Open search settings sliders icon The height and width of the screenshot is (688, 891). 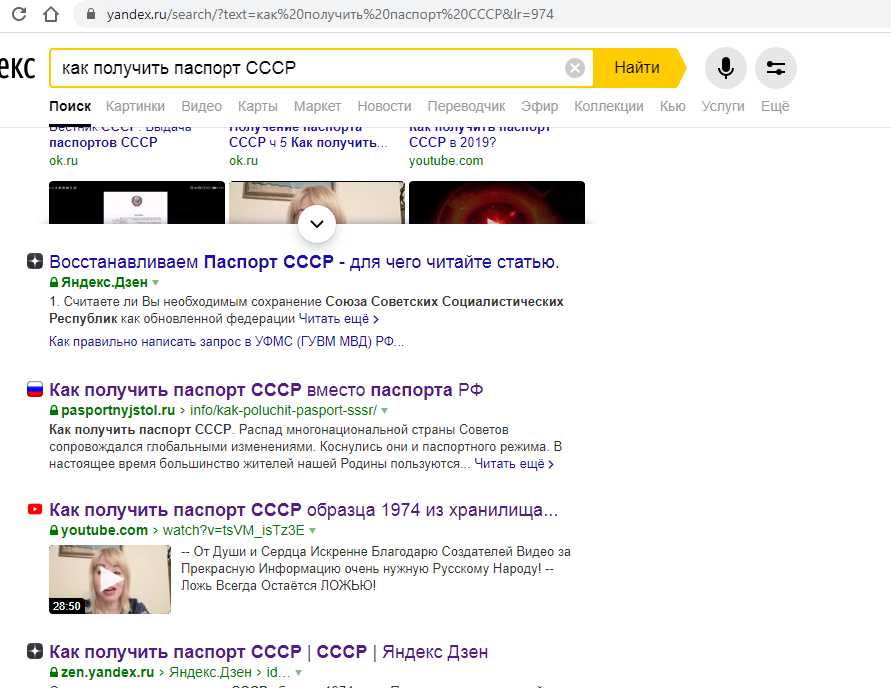pos(776,68)
